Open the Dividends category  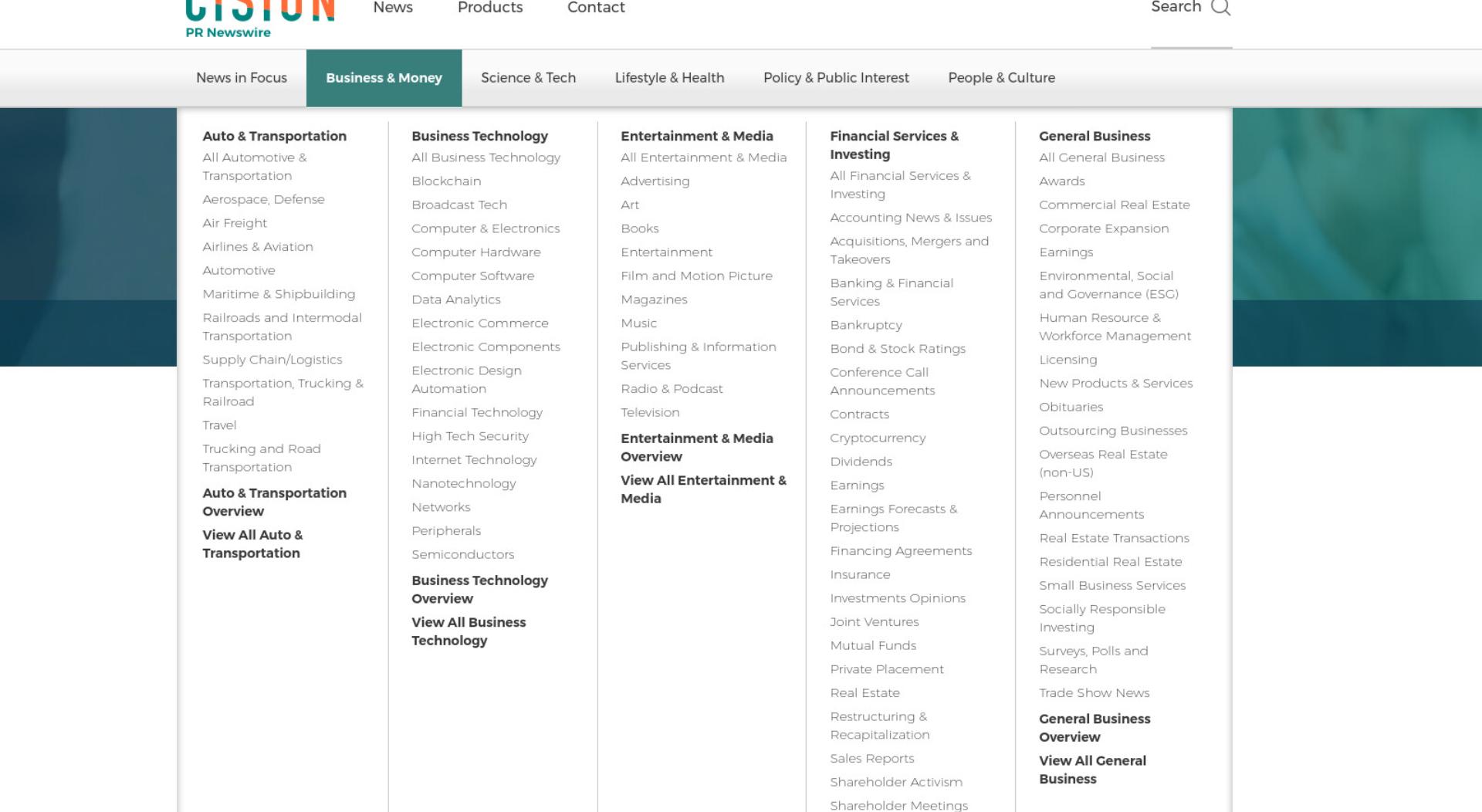(861, 462)
